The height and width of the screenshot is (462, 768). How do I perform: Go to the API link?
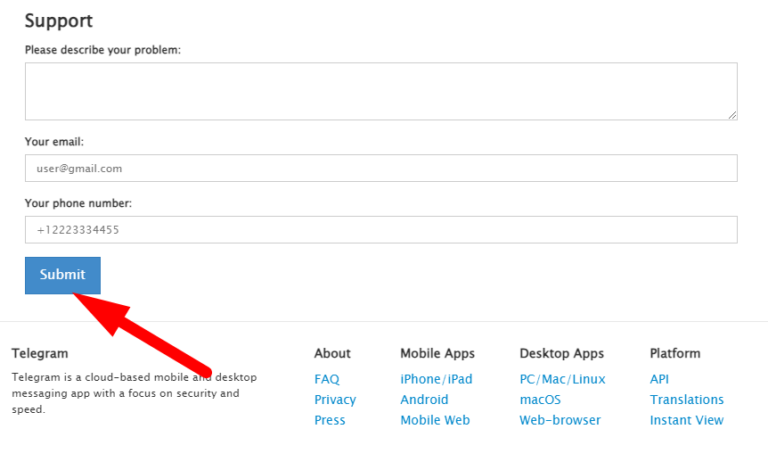659,379
